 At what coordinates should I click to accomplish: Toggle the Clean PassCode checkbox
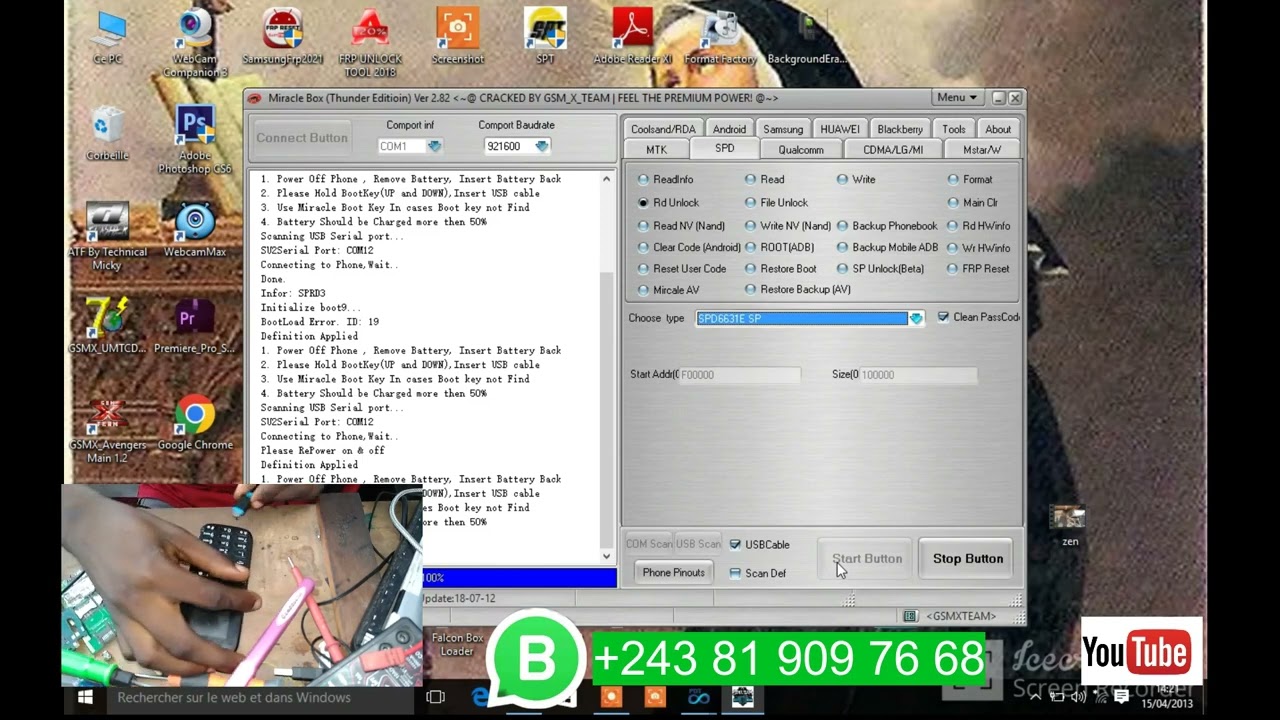943,317
